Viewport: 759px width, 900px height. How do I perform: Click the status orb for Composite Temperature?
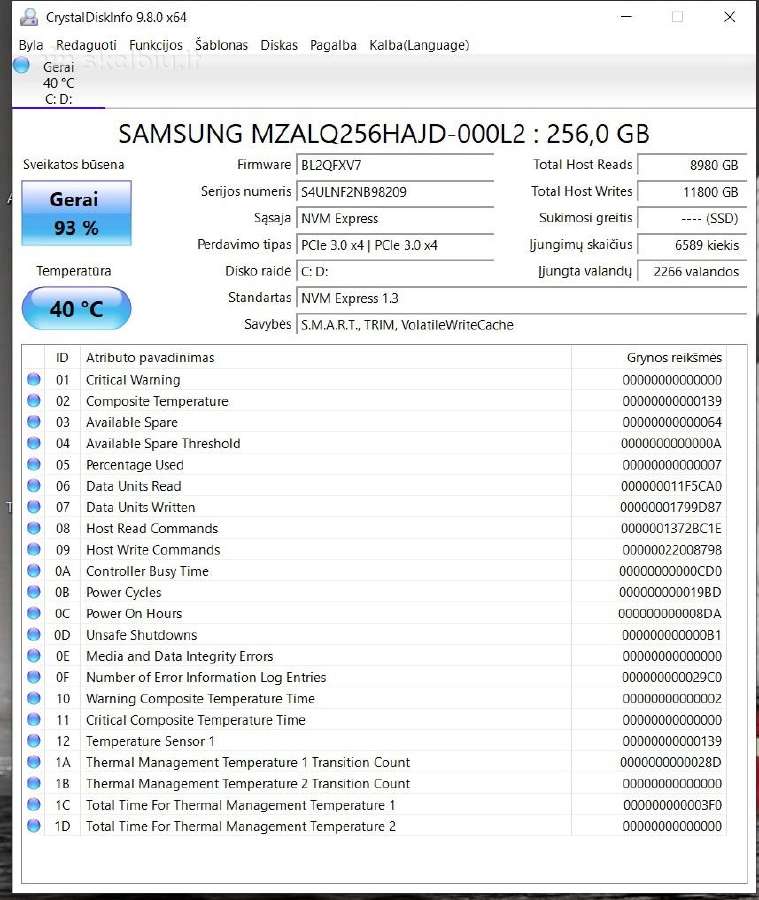(x=34, y=400)
